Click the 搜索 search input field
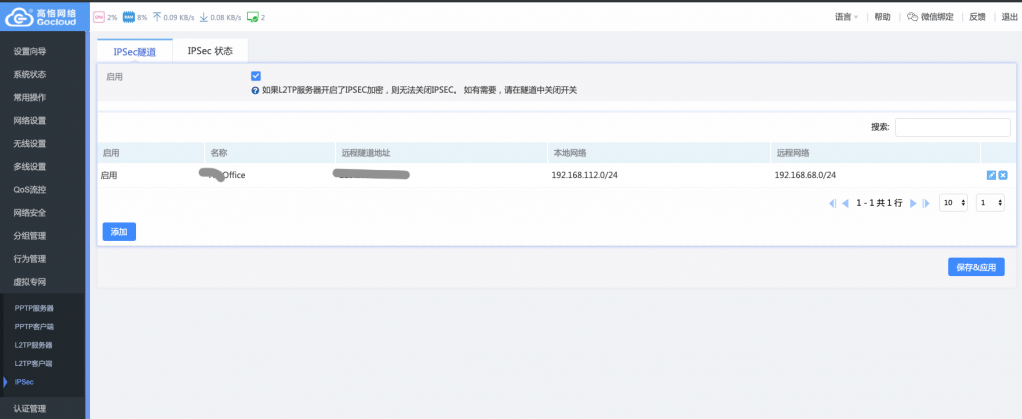 click(952, 127)
